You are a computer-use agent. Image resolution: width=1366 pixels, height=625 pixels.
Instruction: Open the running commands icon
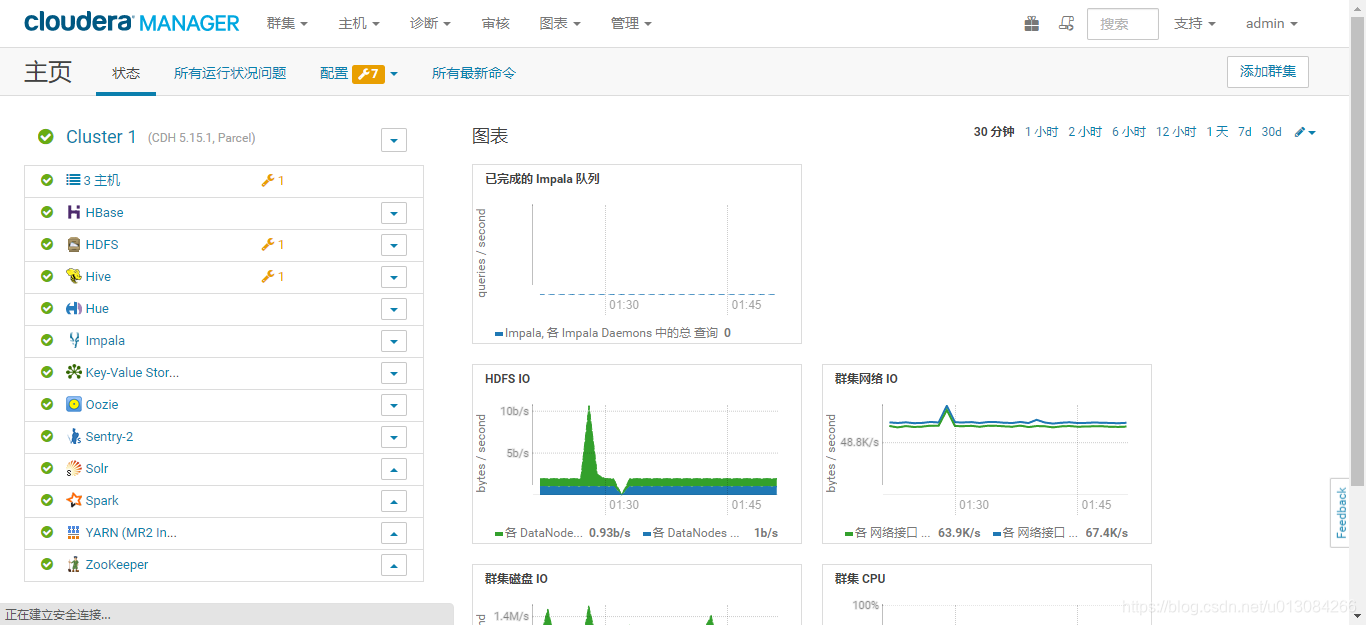click(x=1067, y=23)
